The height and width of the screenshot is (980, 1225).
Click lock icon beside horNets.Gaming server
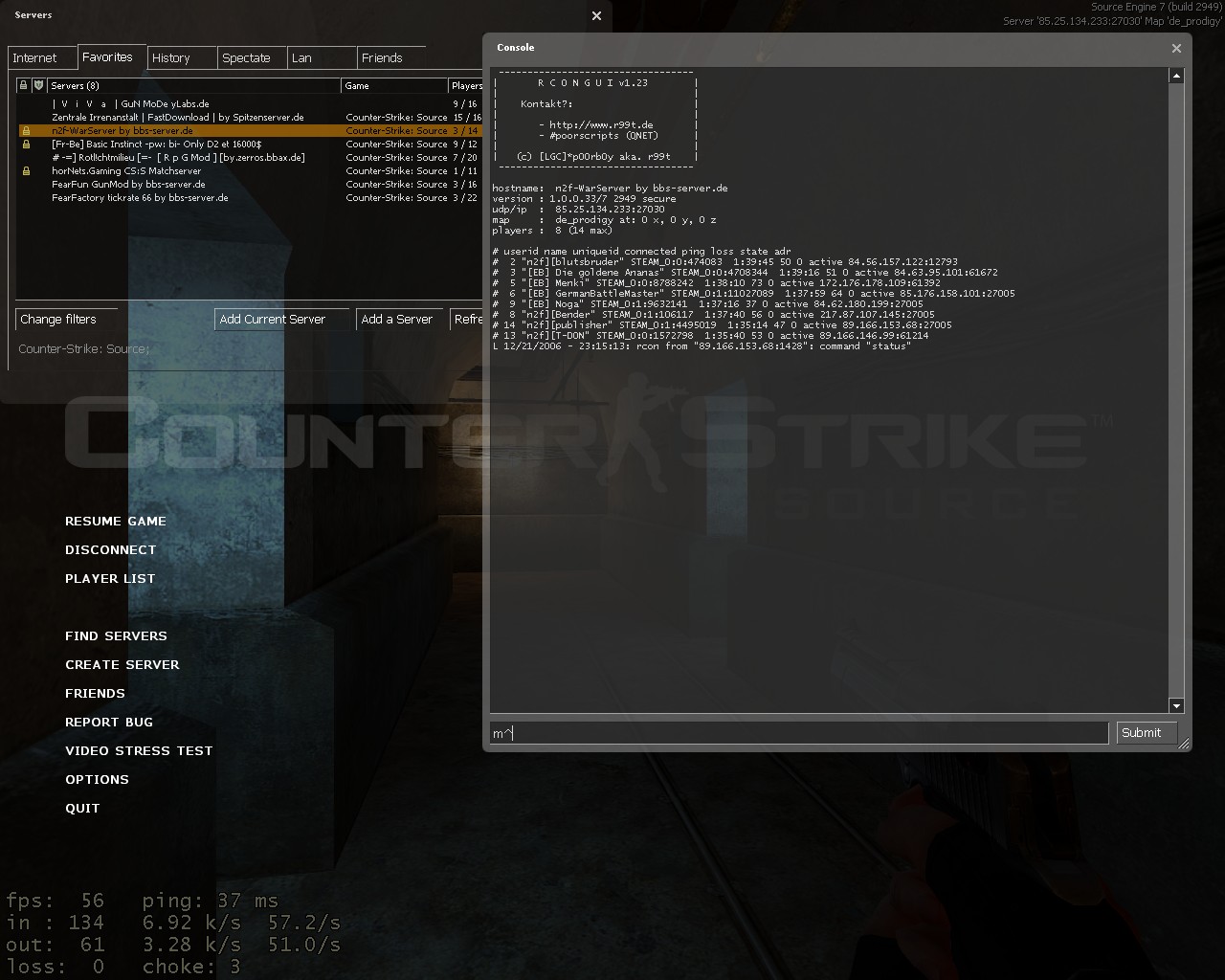(26, 171)
